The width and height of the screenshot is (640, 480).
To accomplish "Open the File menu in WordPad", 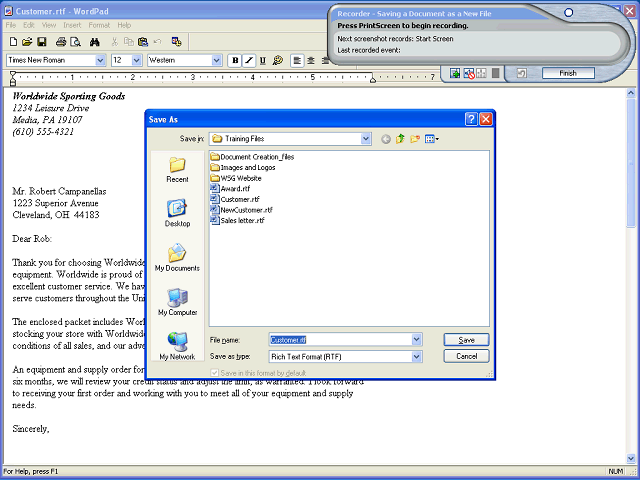I will click(11, 25).
